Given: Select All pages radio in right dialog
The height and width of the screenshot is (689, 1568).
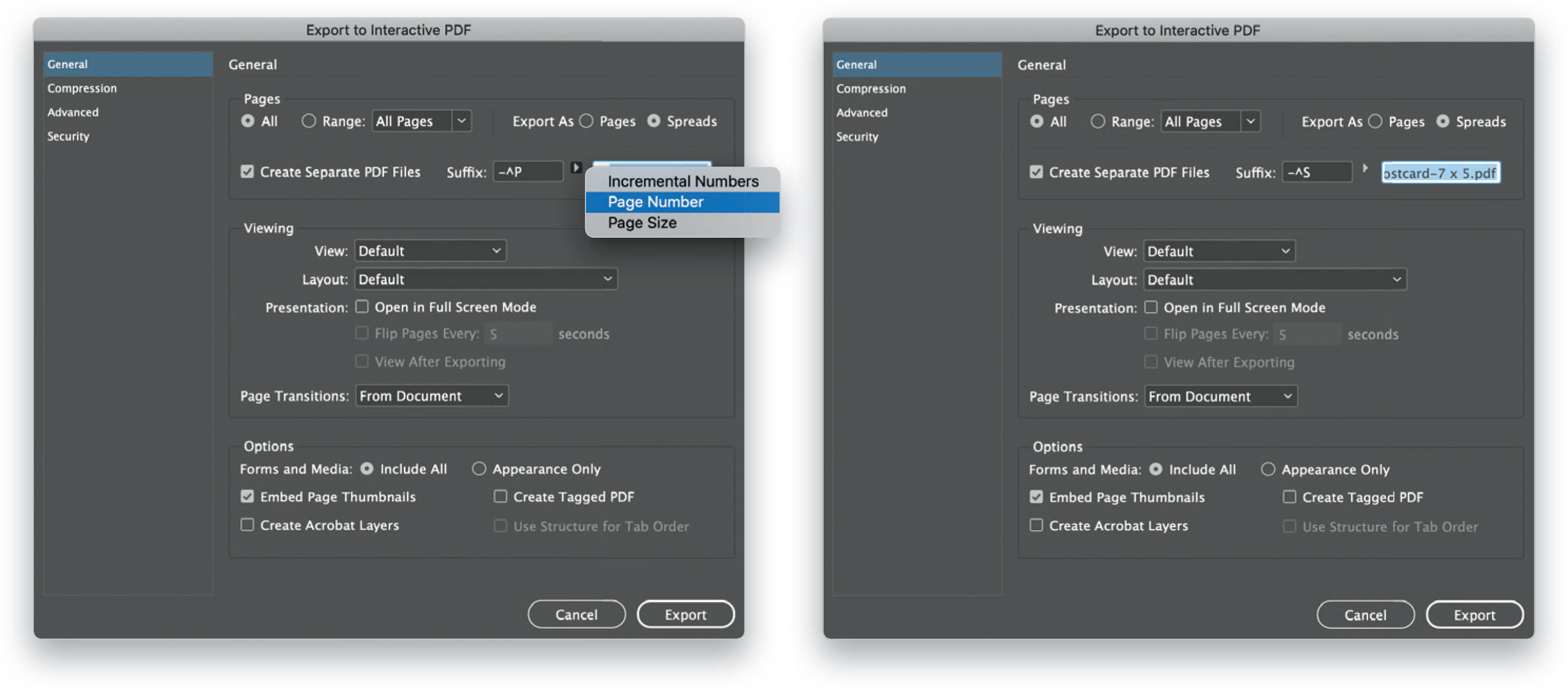Looking at the screenshot, I should [x=1036, y=122].
